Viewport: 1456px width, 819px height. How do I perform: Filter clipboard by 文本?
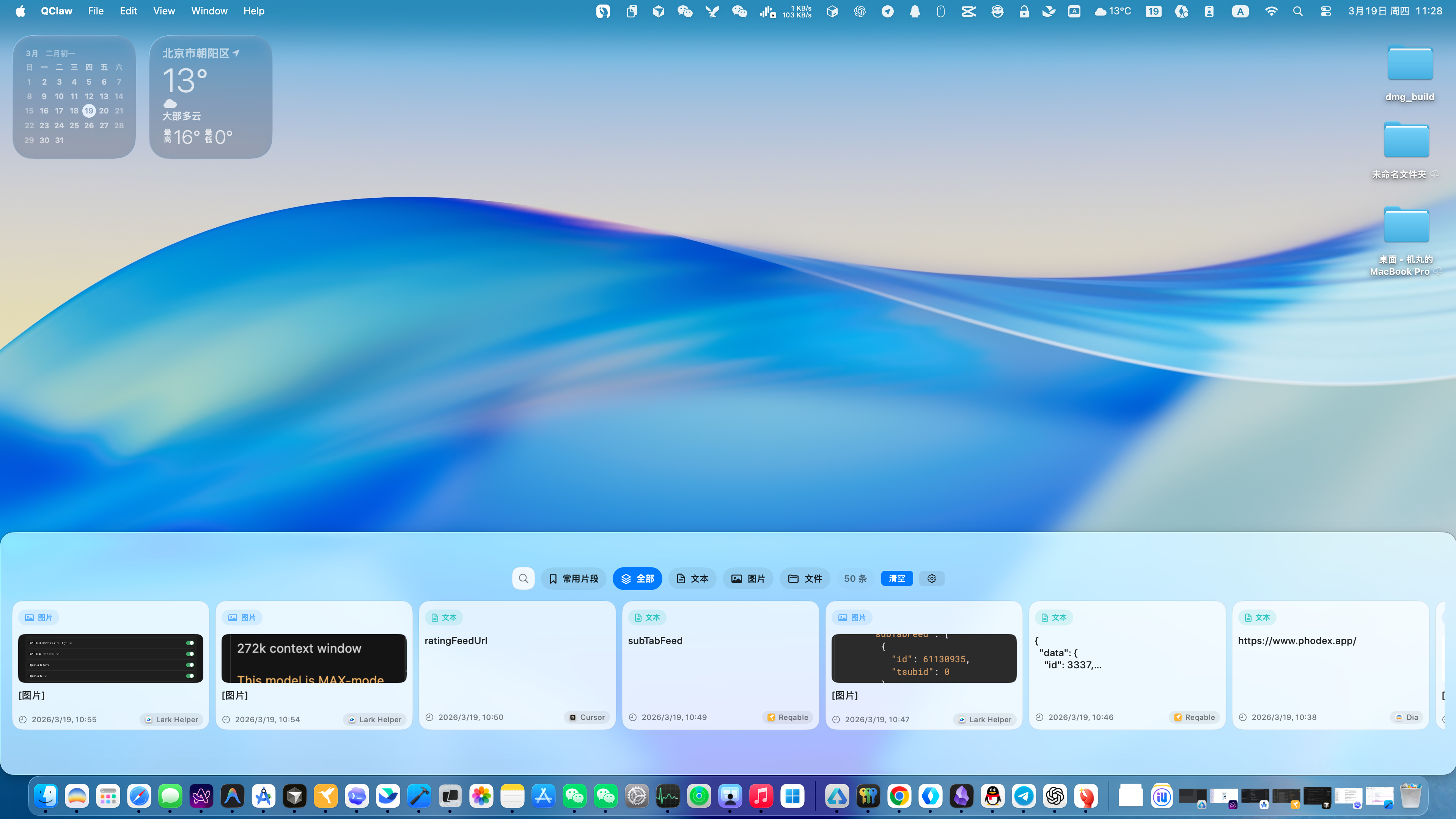692,578
